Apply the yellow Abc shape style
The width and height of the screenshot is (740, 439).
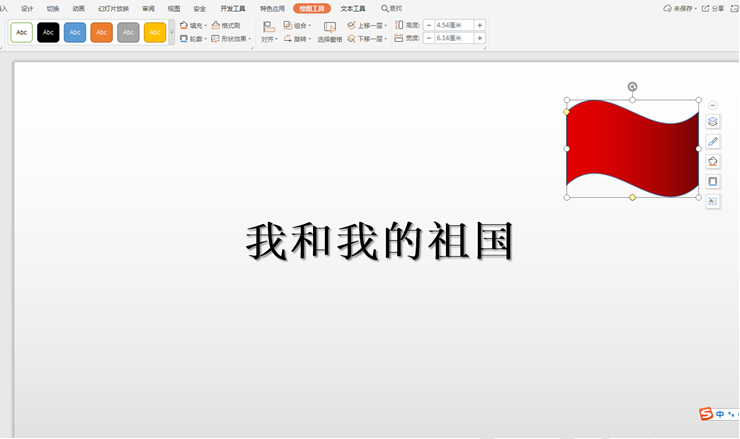[x=155, y=33]
